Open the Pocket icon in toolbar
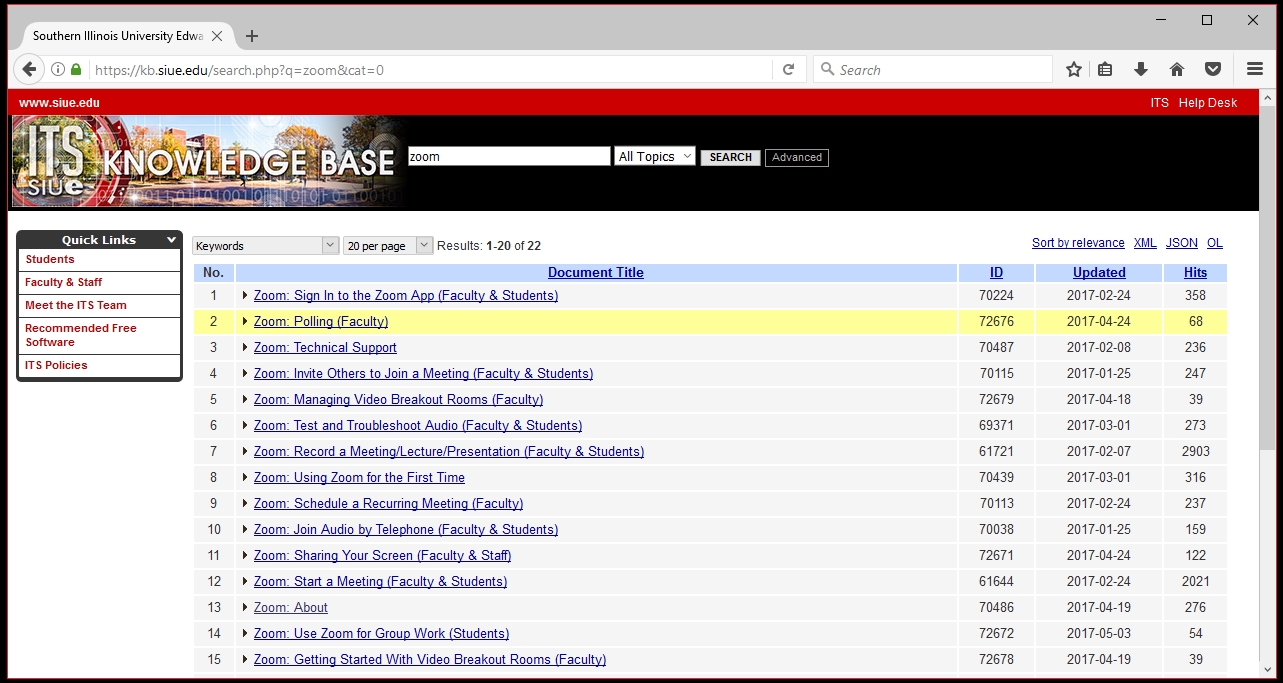 1212,69
